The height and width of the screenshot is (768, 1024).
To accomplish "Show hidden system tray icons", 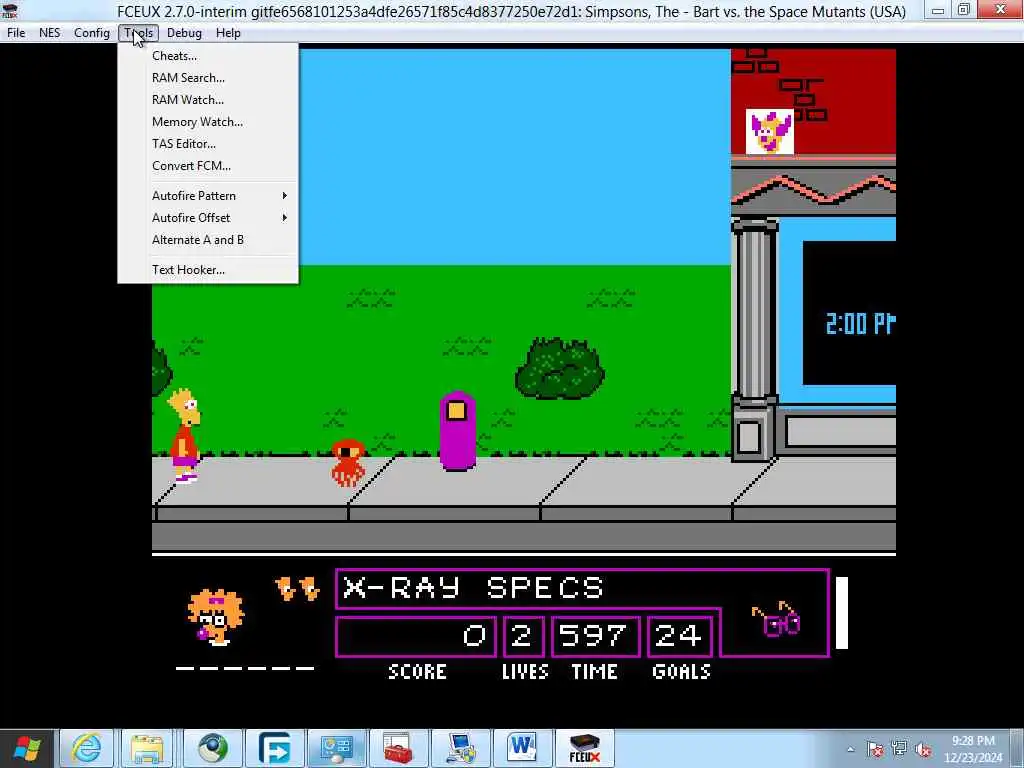I will click(850, 749).
